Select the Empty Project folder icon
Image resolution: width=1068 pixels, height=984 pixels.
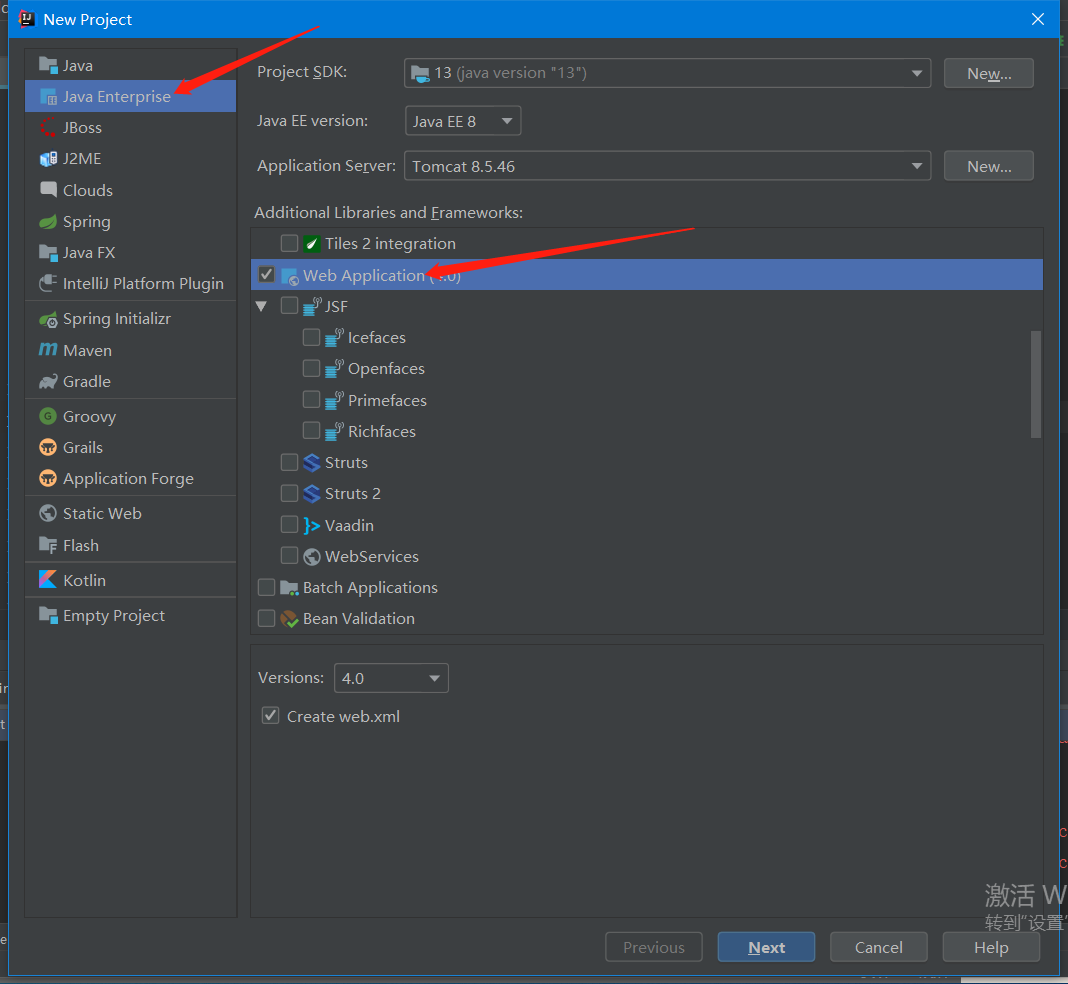(48, 616)
